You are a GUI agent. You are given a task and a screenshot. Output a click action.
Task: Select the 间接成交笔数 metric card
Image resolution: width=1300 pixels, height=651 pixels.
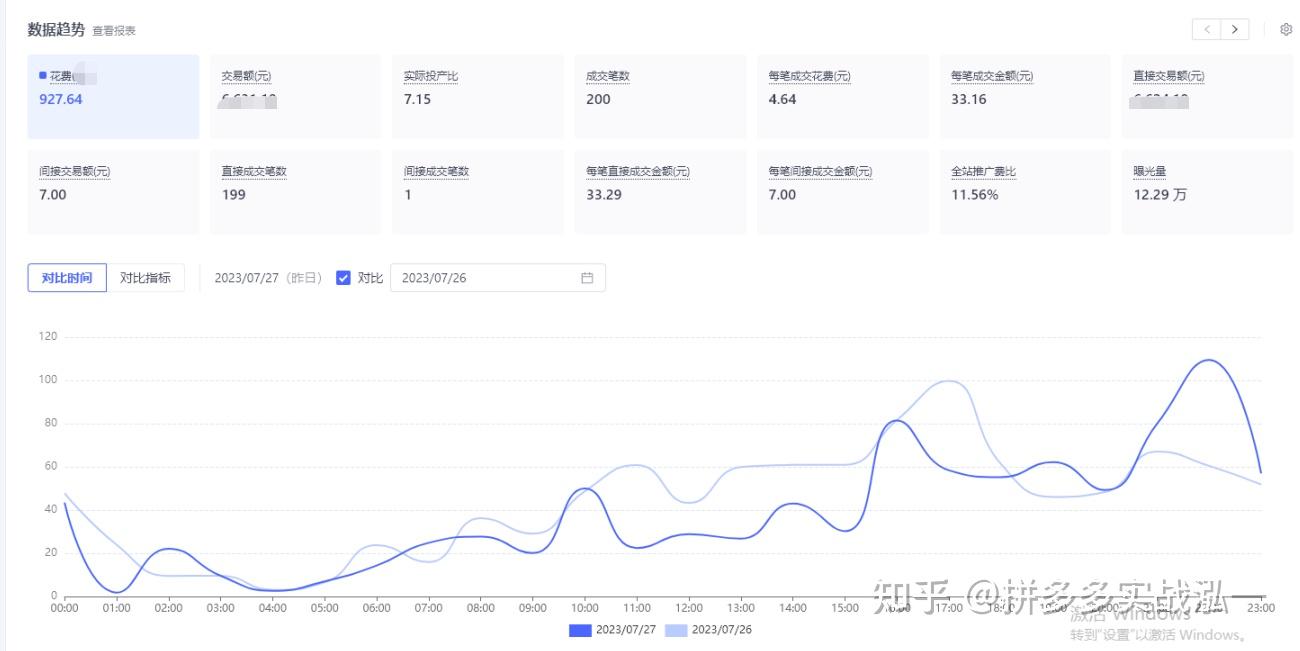(478, 192)
